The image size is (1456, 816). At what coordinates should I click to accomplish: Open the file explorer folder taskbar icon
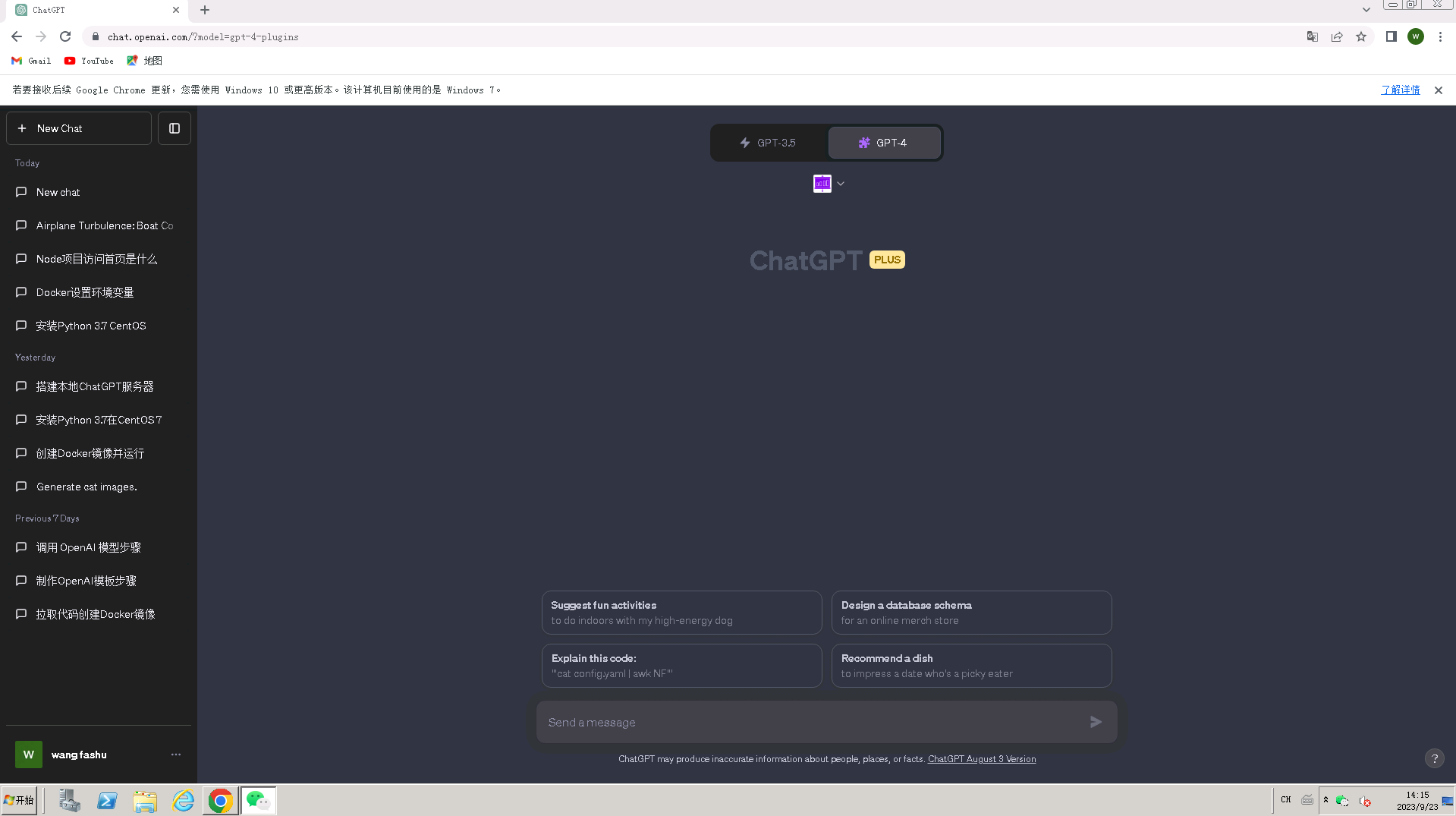[145, 800]
